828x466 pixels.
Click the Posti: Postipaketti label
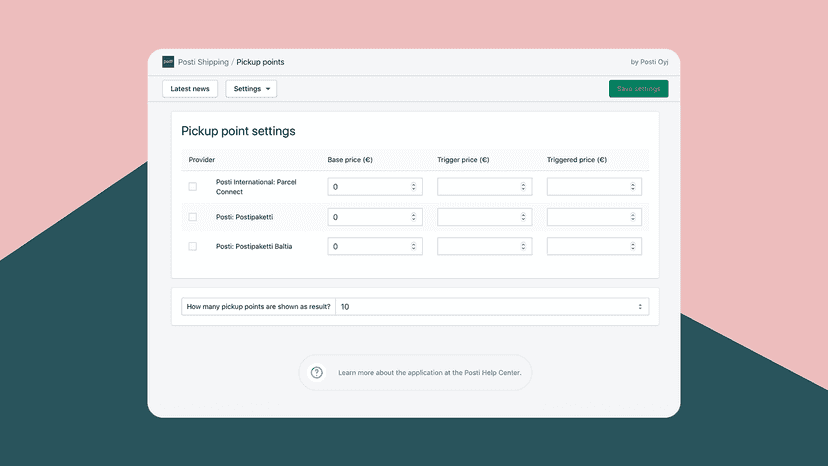[x=244, y=217]
